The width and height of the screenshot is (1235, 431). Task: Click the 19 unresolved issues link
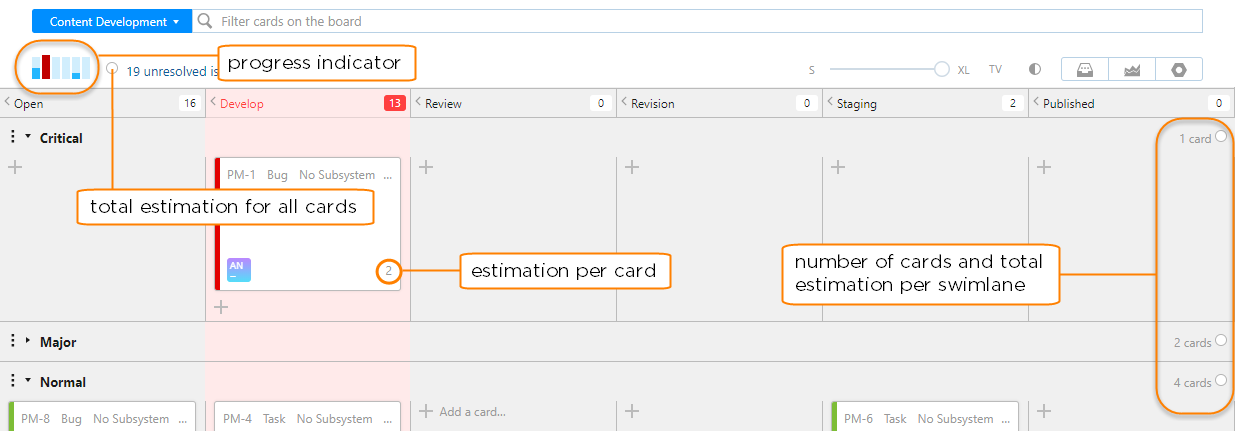point(170,72)
